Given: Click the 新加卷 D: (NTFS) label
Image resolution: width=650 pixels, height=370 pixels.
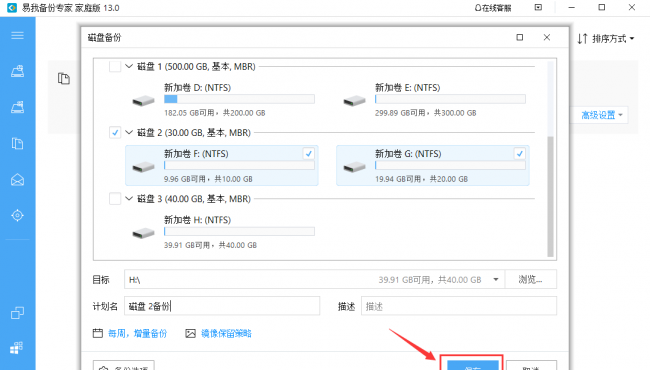Looking at the screenshot, I should 197,87.
